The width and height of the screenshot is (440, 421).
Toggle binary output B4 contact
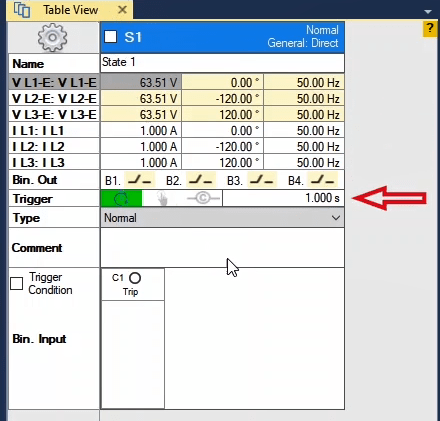coord(322,180)
